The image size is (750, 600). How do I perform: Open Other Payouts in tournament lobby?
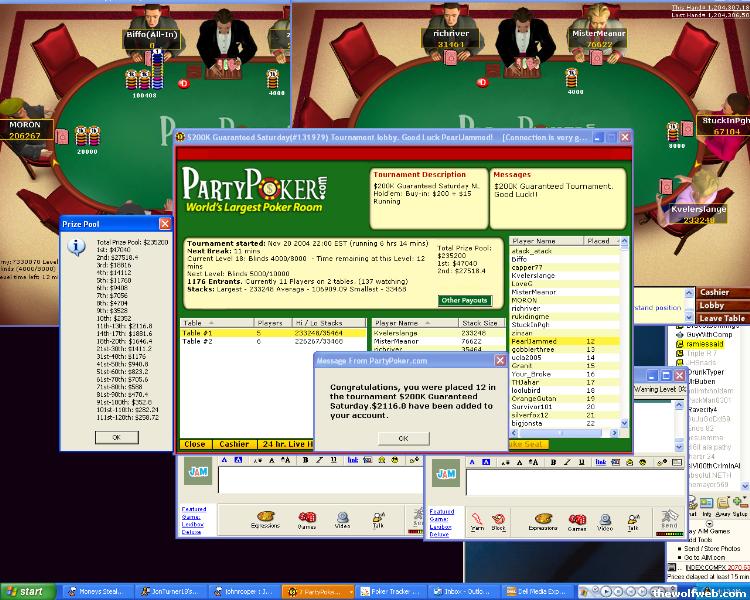coord(464,300)
